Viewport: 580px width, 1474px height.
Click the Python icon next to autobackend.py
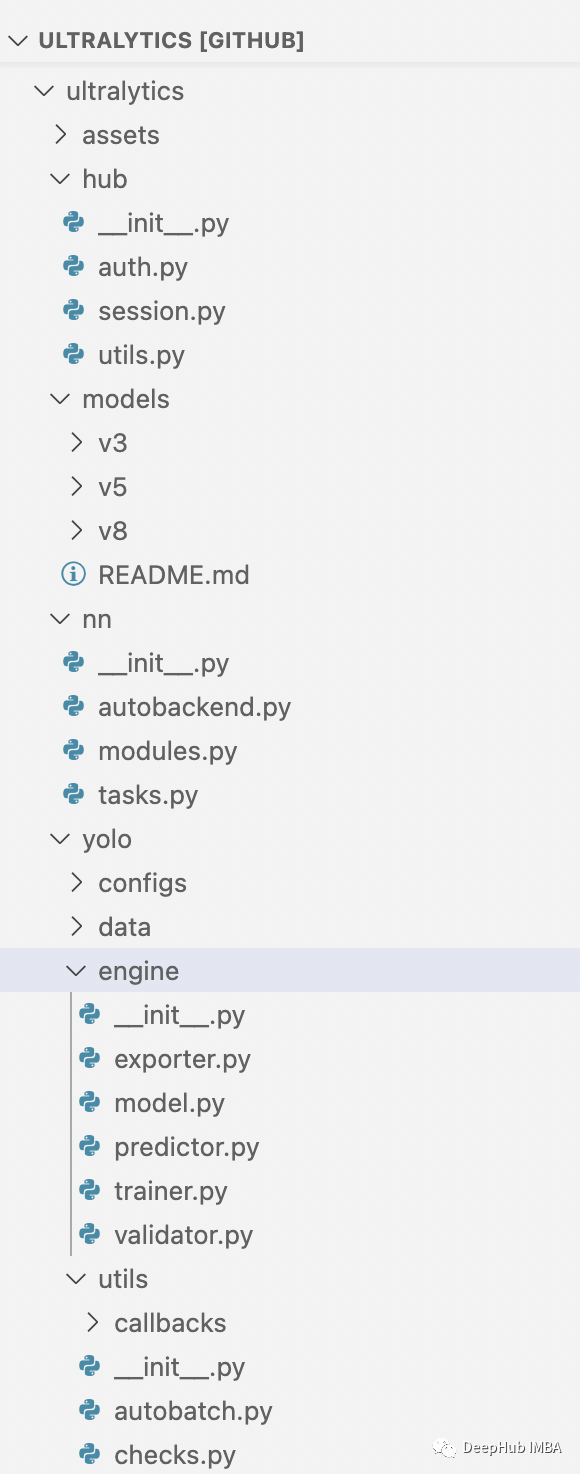point(73,706)
